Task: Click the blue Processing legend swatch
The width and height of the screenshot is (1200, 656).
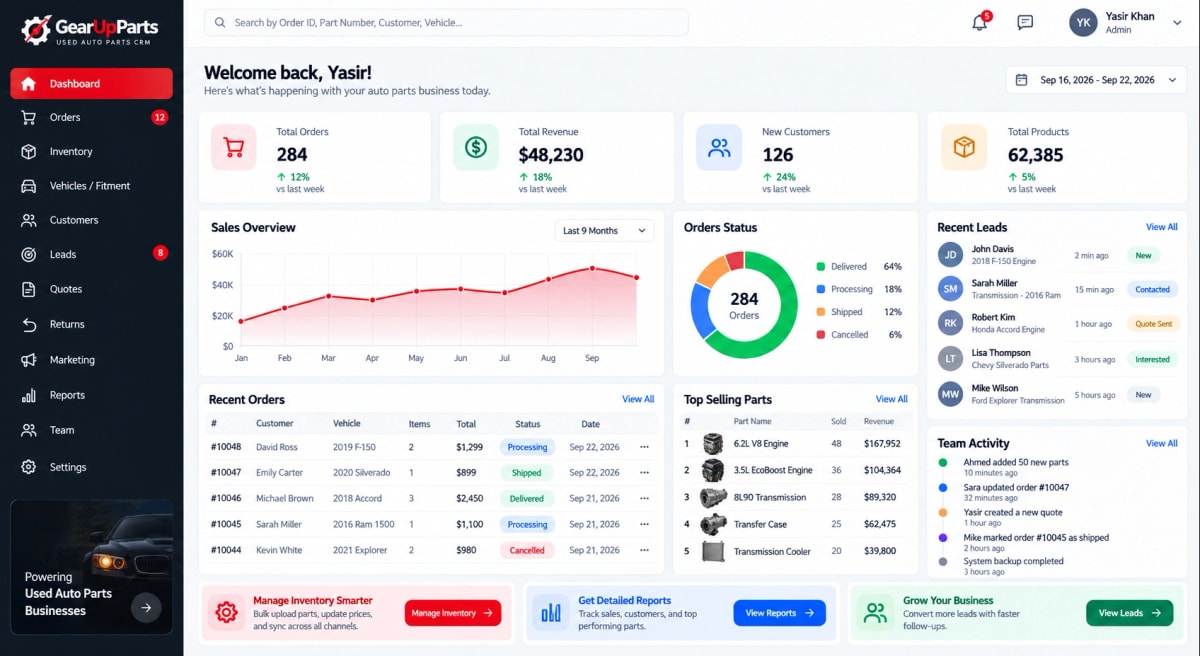Action: point(821,289)
